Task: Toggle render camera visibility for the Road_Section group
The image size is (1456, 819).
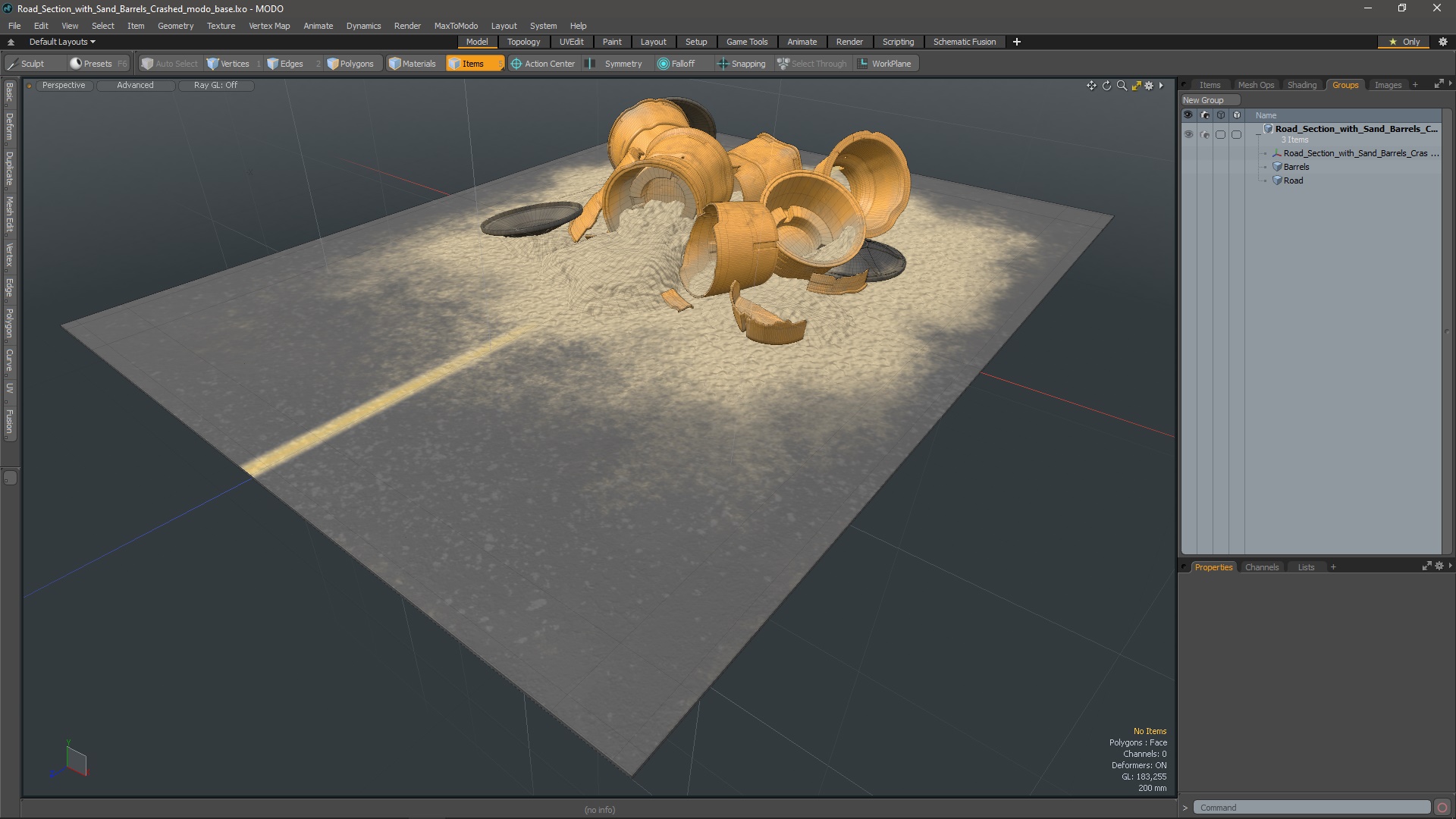Action: point(1204,134)
